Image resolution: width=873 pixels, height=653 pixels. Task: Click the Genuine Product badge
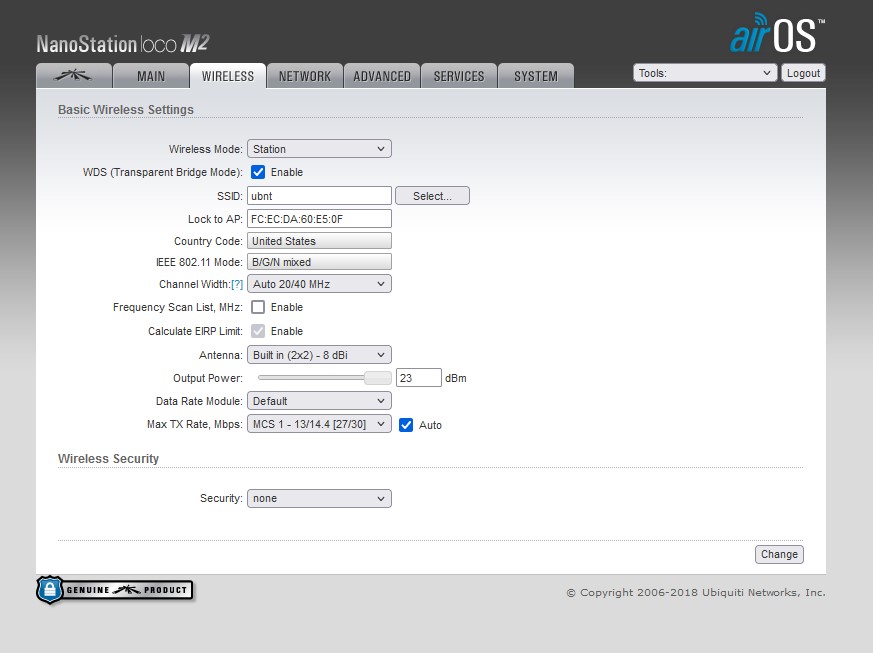click(x=115, y=590)
